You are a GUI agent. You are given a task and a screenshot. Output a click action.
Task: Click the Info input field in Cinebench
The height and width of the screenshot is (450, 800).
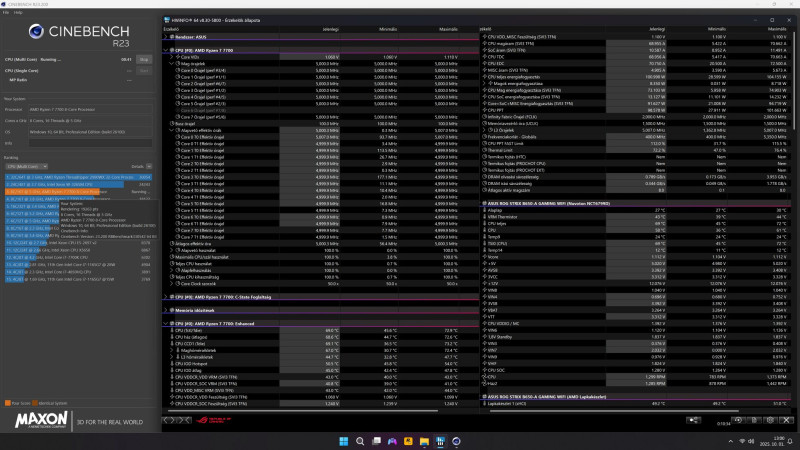point(91,143)
